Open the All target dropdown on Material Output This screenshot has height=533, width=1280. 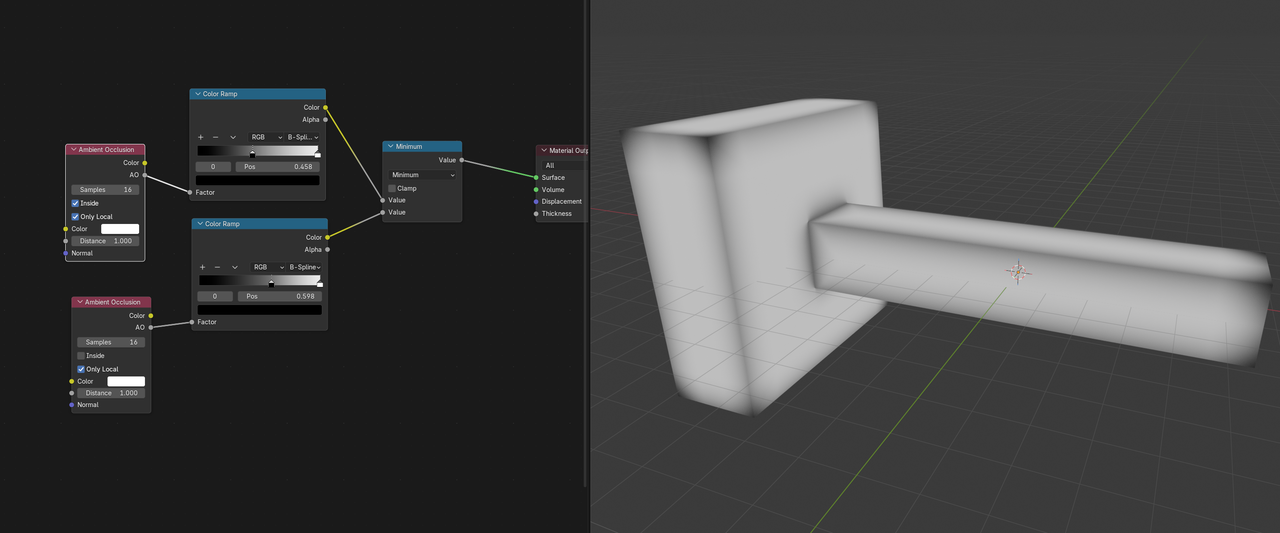click(x=562, y=165)
